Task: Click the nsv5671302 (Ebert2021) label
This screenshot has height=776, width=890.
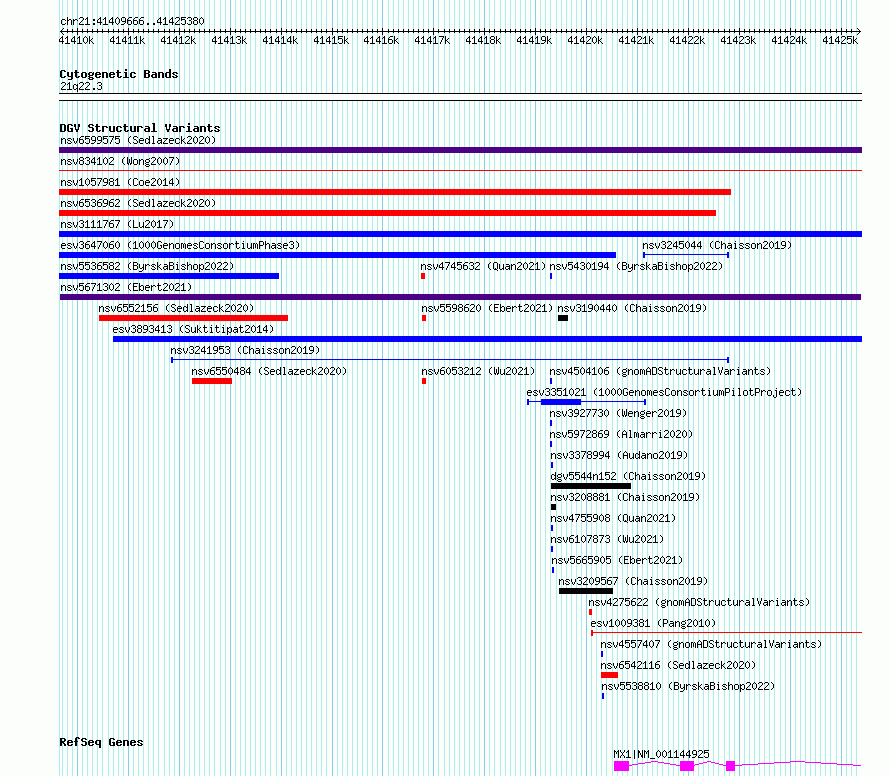Action: click(x=126, y=287)
